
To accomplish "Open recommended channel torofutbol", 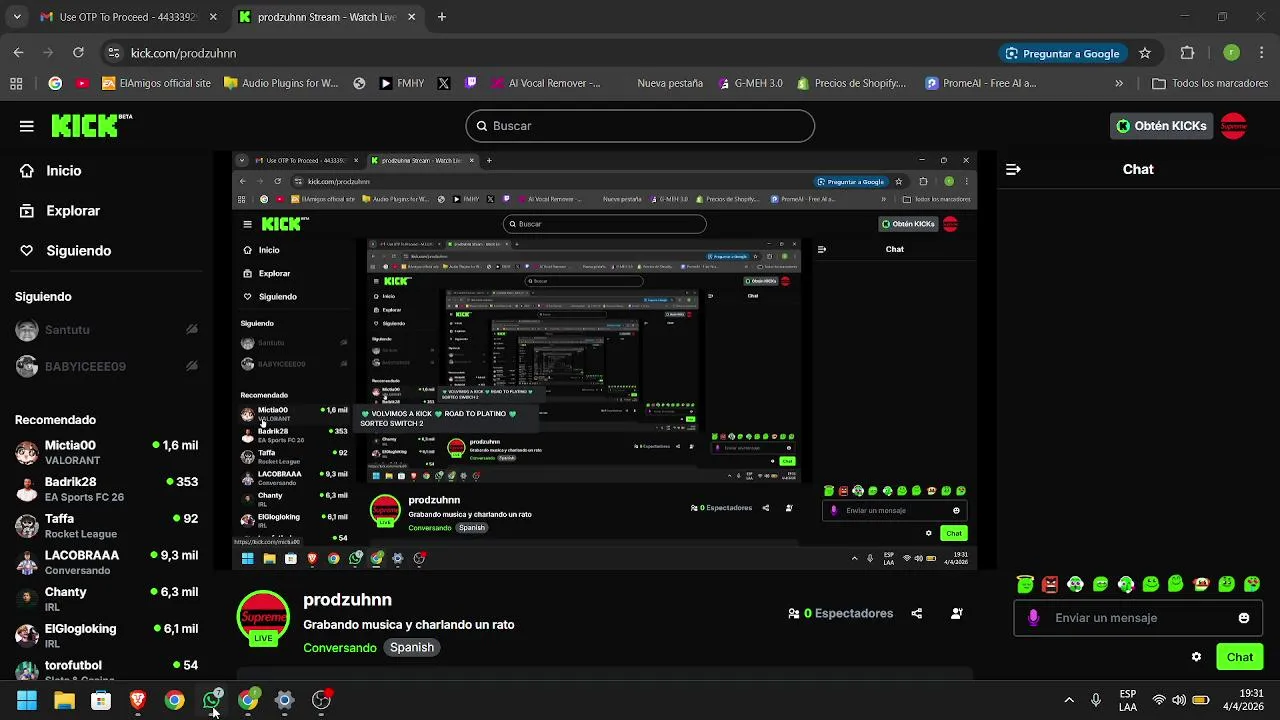I will tap(106, 669).
